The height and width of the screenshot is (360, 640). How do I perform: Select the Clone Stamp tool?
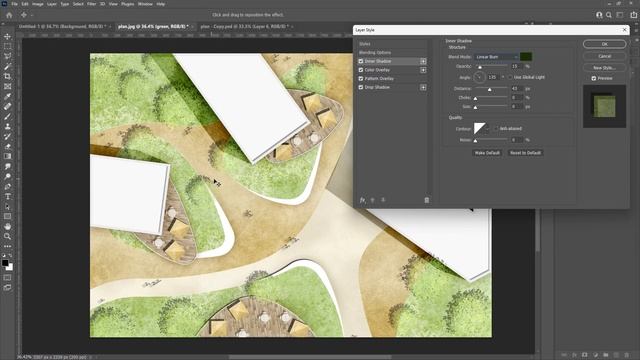pos(7,127)
